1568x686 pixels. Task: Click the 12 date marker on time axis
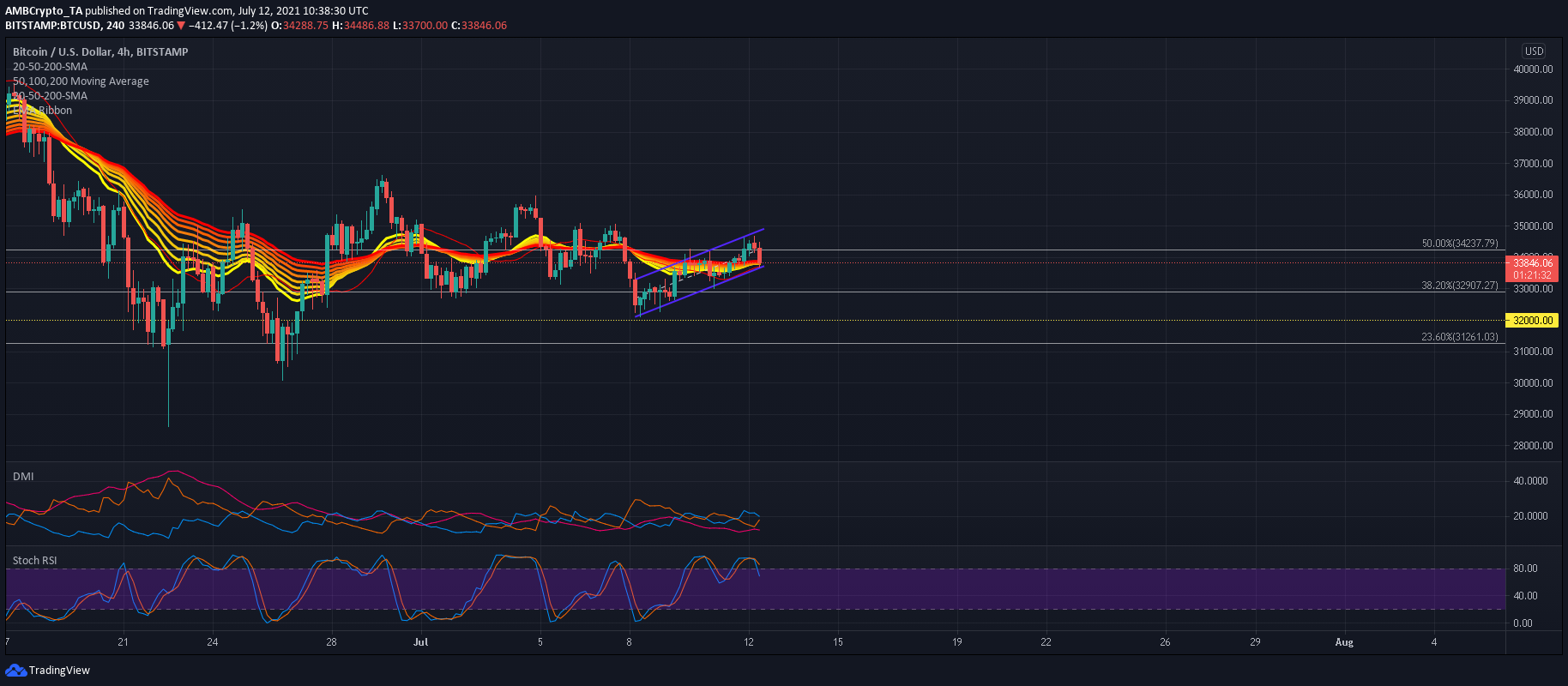(749, 641)
